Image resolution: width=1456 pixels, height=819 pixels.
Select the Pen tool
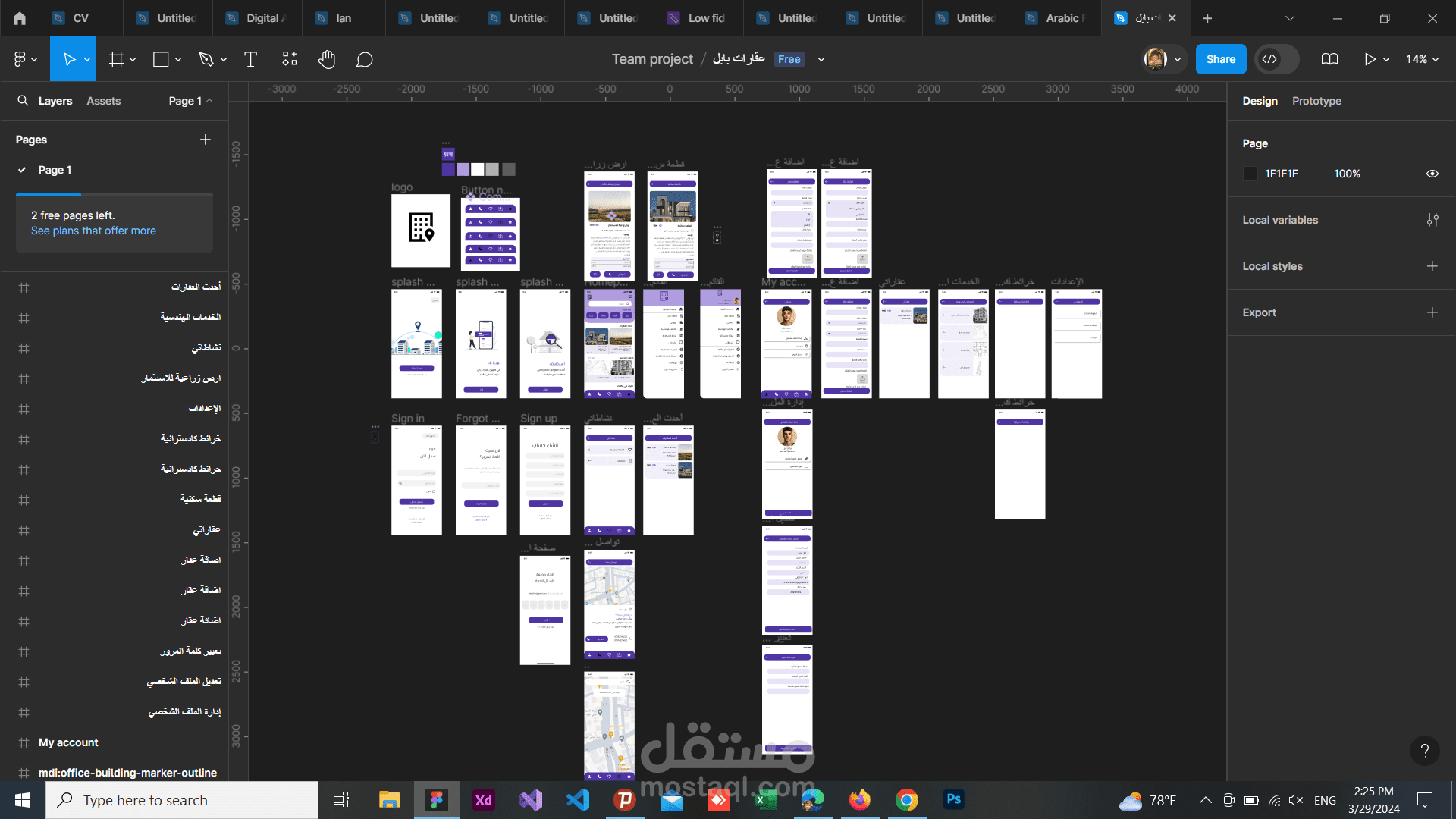coord(206,59)
